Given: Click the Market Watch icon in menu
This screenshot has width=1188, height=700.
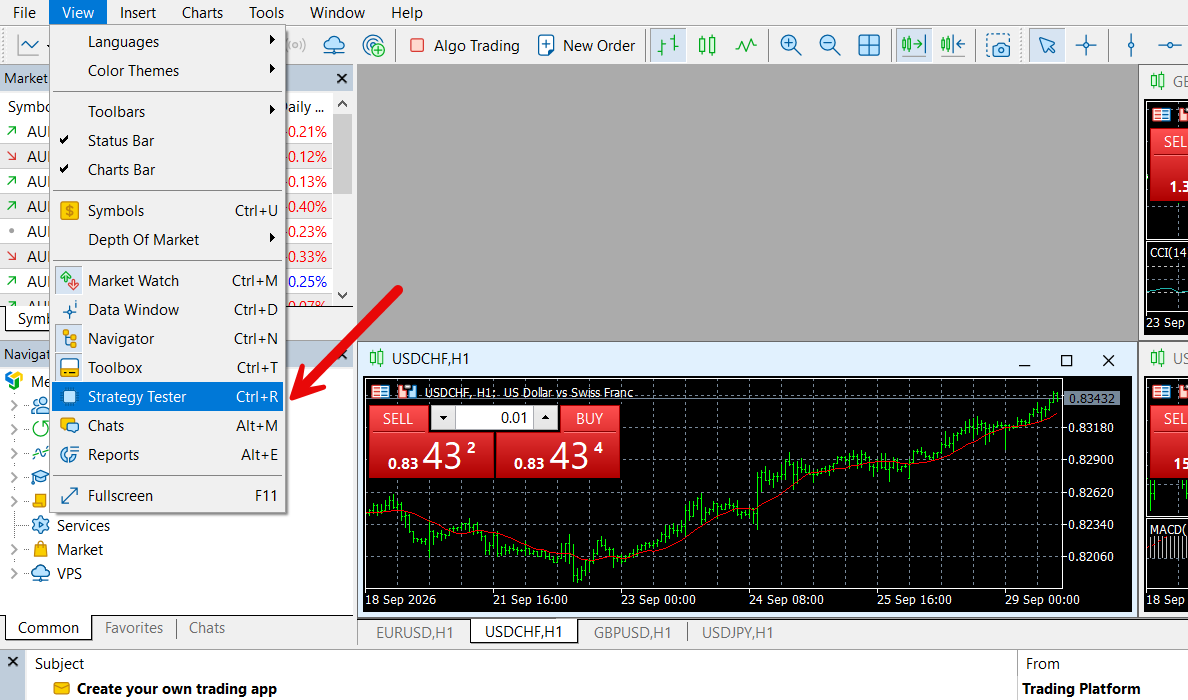Looking at the screenshot, I should tap(70, 280).
